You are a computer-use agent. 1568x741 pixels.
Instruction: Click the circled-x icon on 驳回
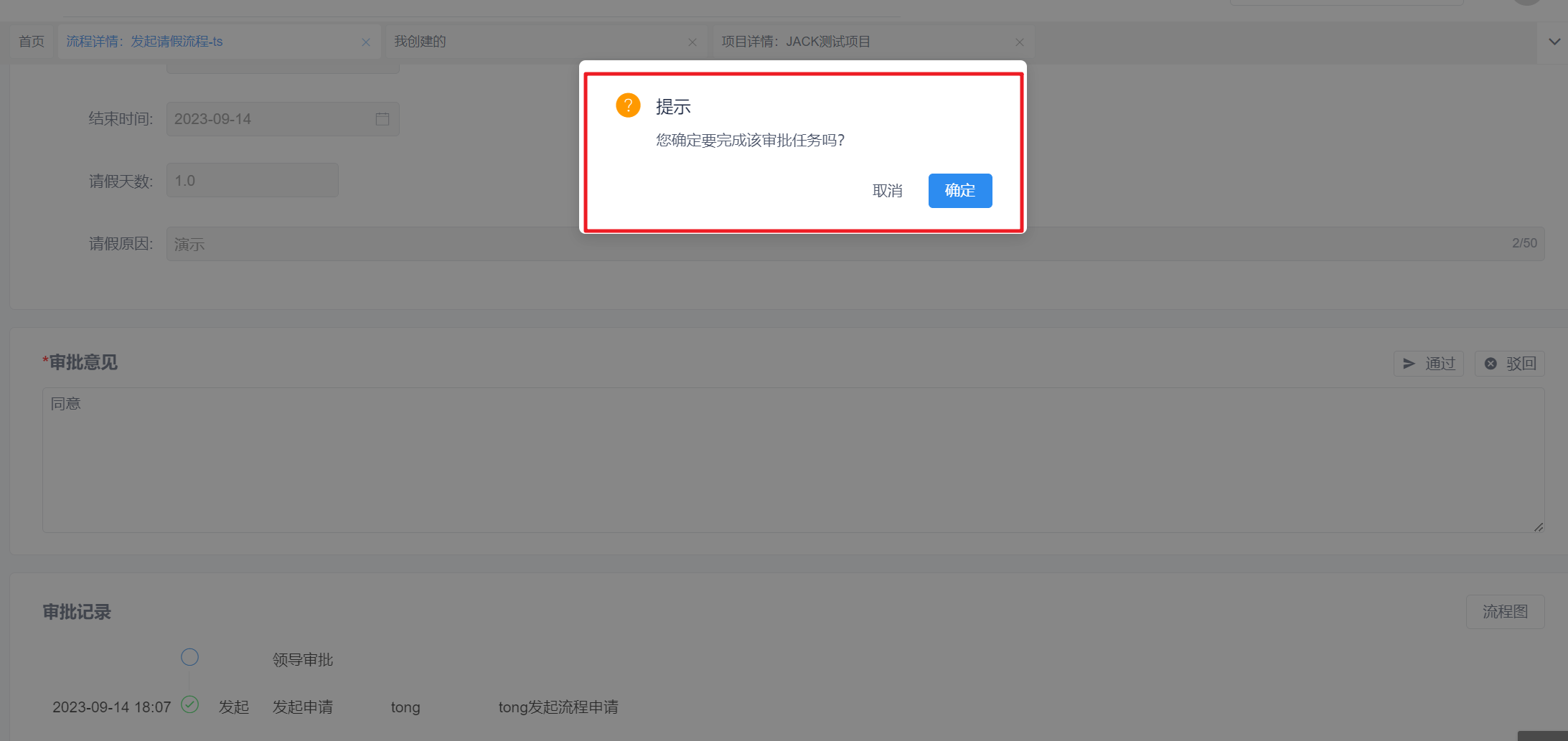point(1490,364)
